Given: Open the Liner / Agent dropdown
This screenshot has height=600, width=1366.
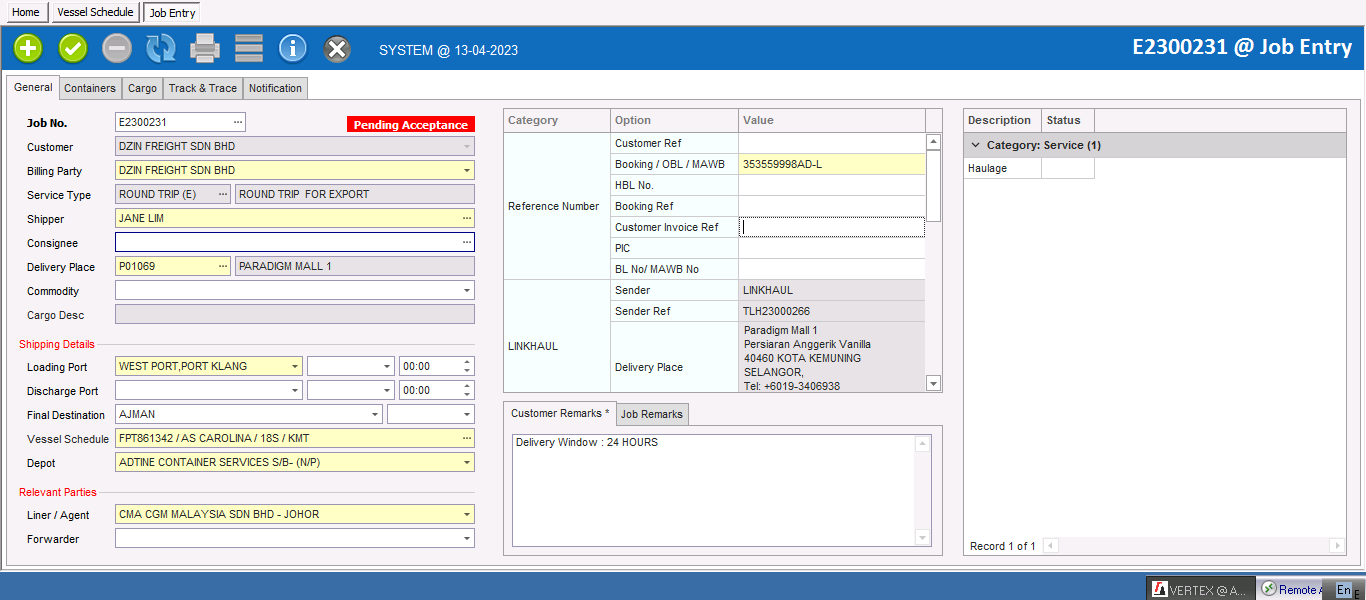Looking at the screenshot, I should tap(466, 515).
